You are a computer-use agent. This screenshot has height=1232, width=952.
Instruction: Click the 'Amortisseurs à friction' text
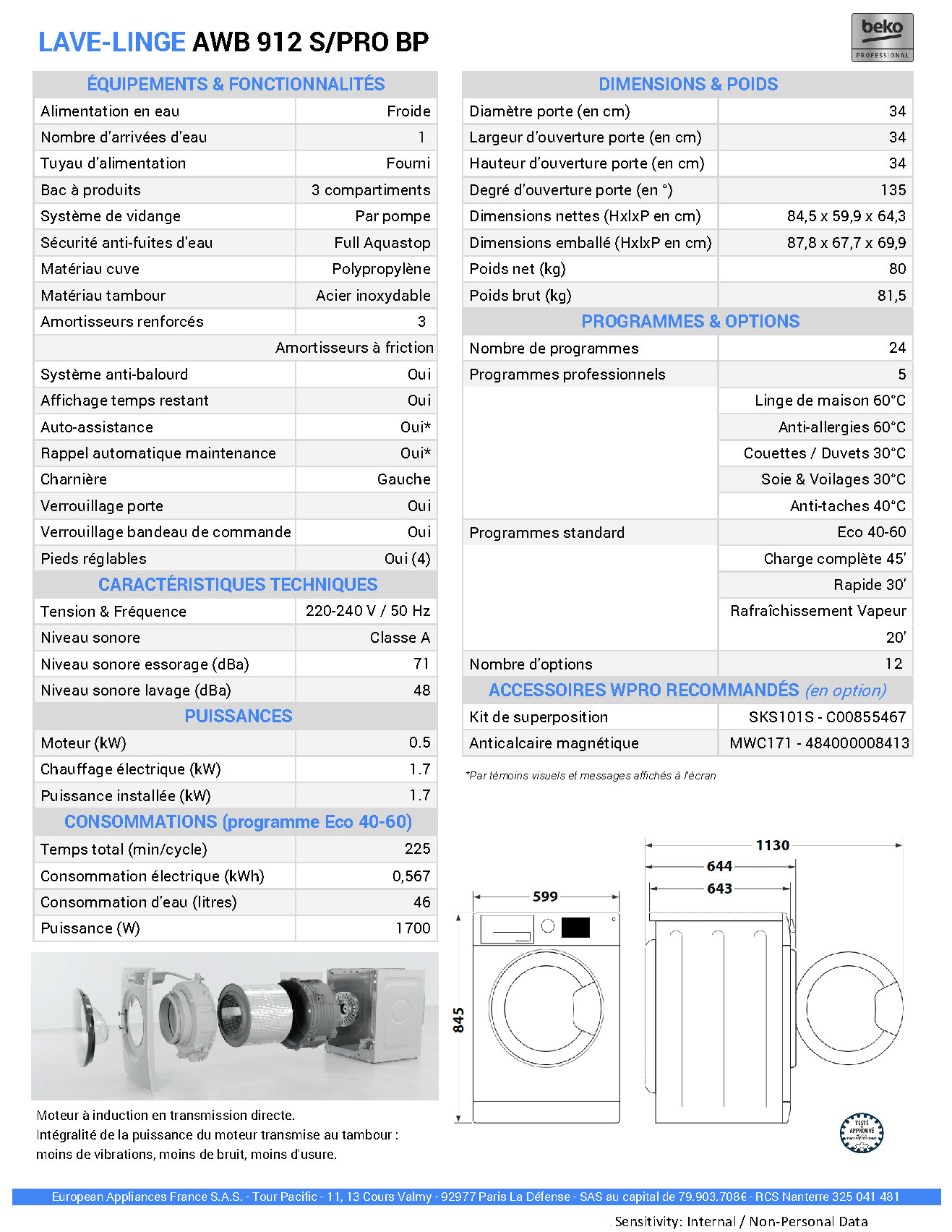click(x=354, y=348)
